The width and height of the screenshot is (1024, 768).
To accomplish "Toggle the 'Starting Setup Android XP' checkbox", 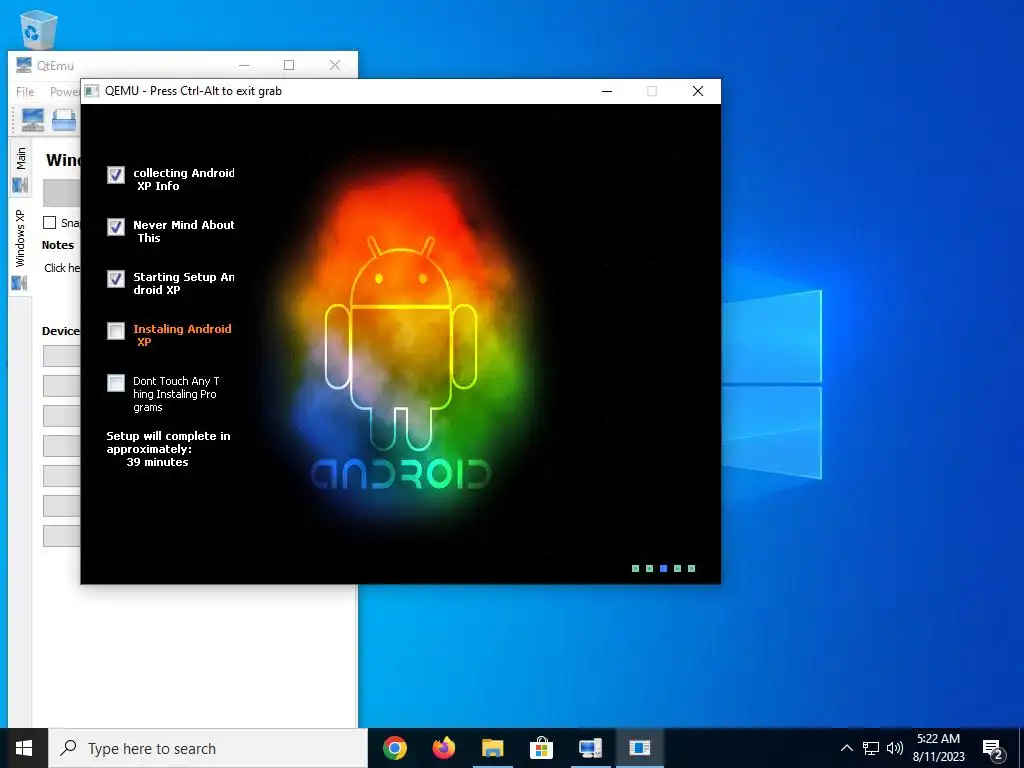I will (x=116, y=279).
